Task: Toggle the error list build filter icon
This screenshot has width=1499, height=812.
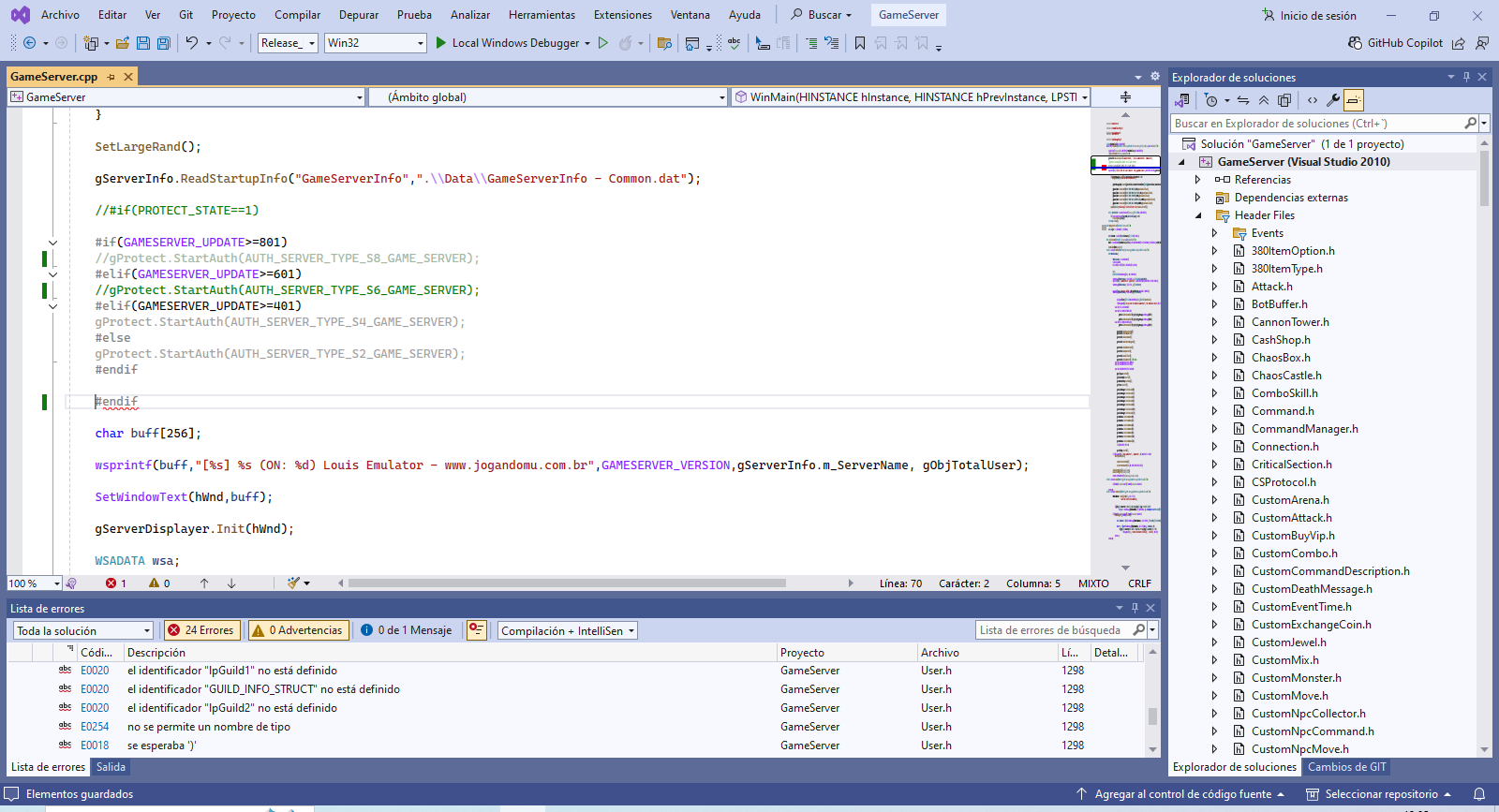Action: [477, 630]
